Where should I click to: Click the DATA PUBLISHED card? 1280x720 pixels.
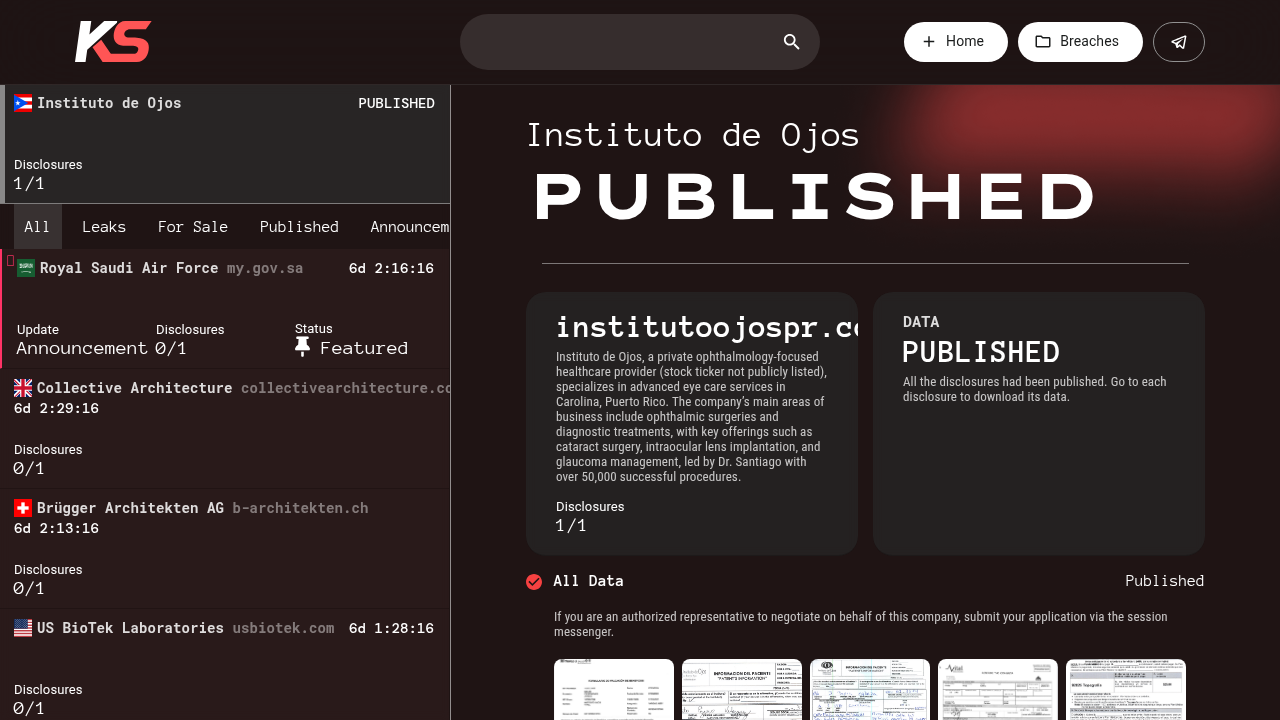[x=1039, y=423]
